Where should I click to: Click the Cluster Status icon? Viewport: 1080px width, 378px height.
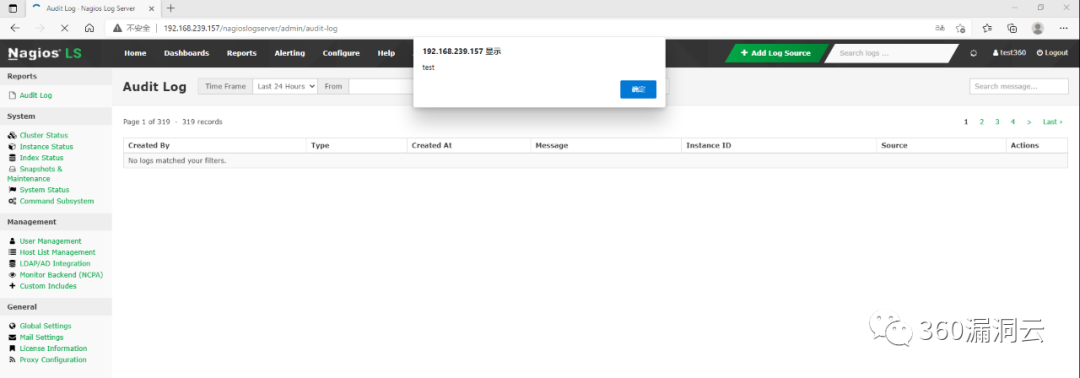pos(12,135)
